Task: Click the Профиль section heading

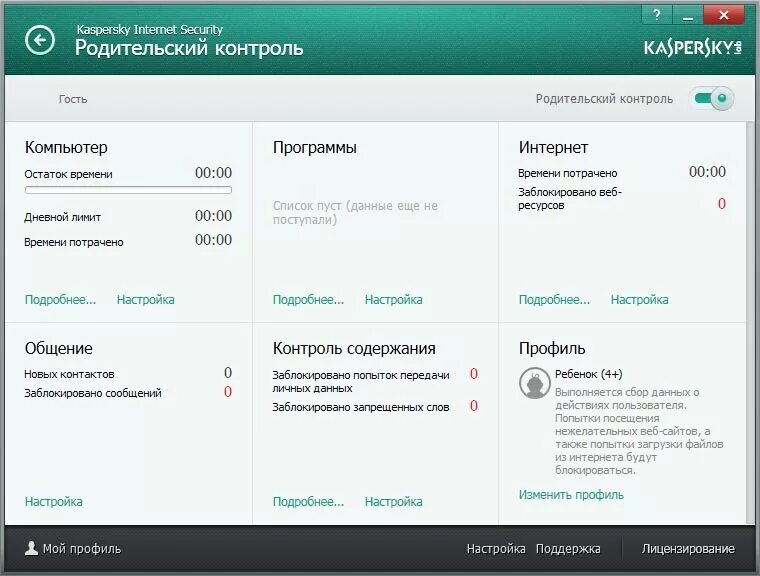Action: 552,348
